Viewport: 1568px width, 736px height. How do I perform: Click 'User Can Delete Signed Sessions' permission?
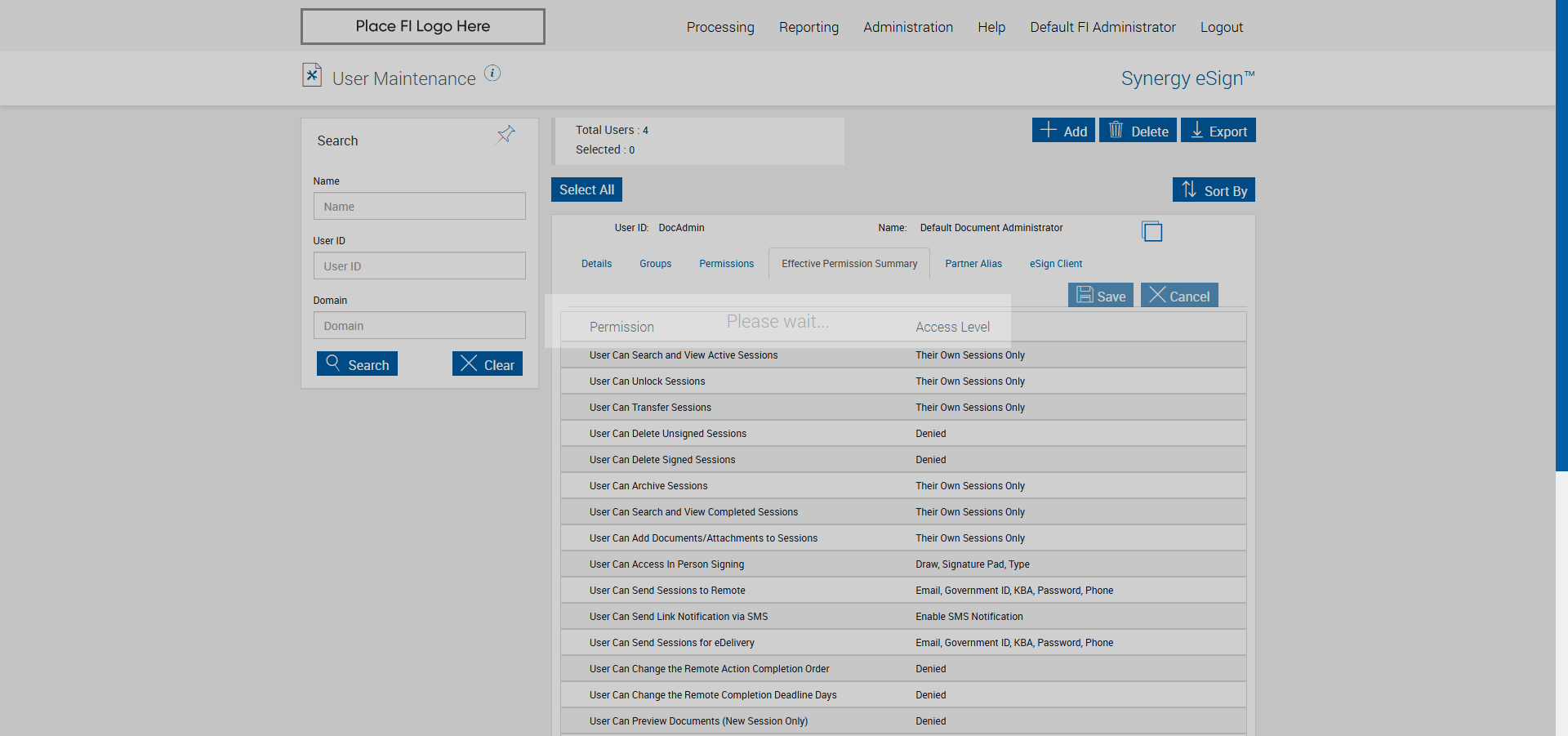662,460
